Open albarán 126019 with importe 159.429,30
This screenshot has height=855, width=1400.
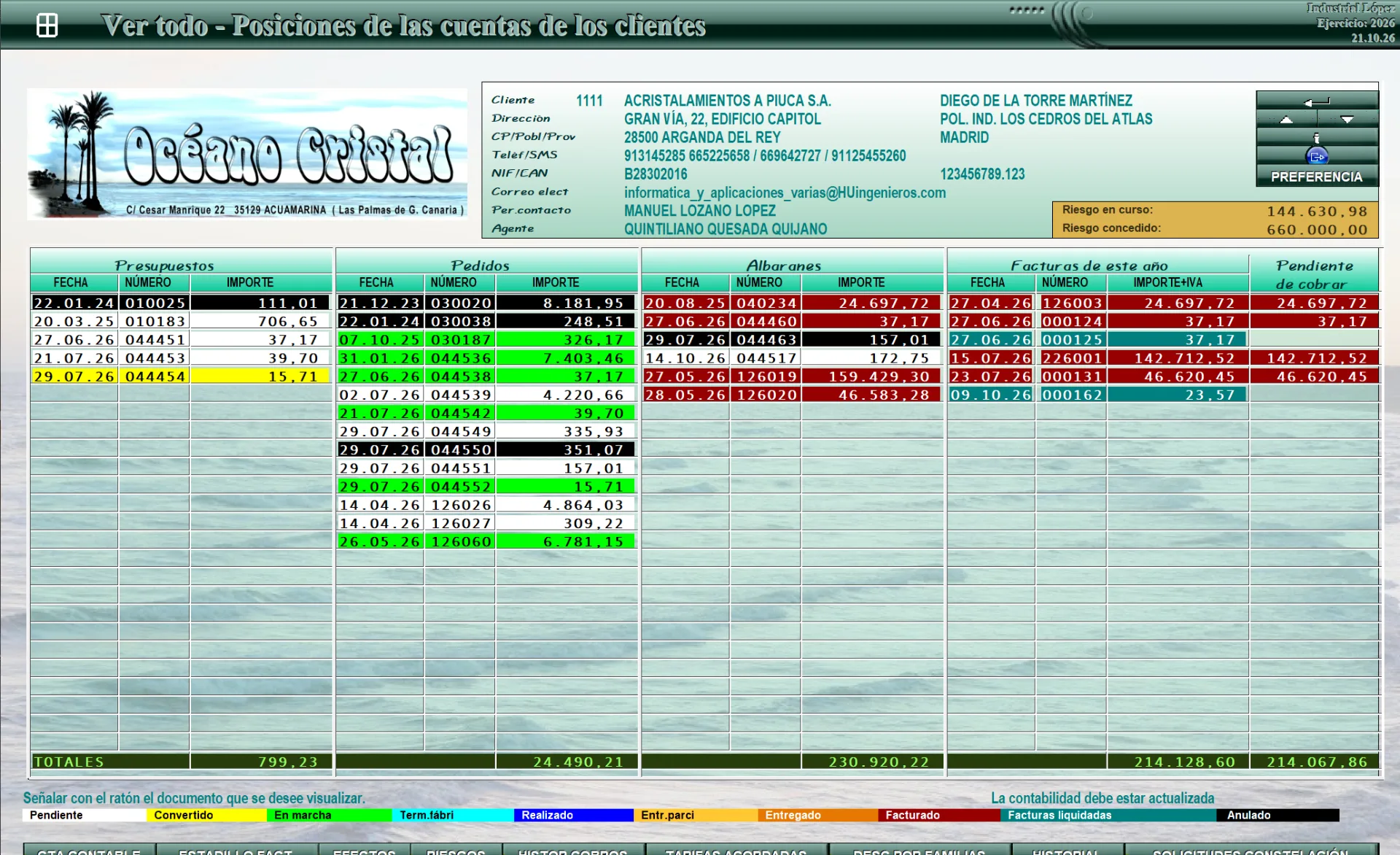[792, 376]
